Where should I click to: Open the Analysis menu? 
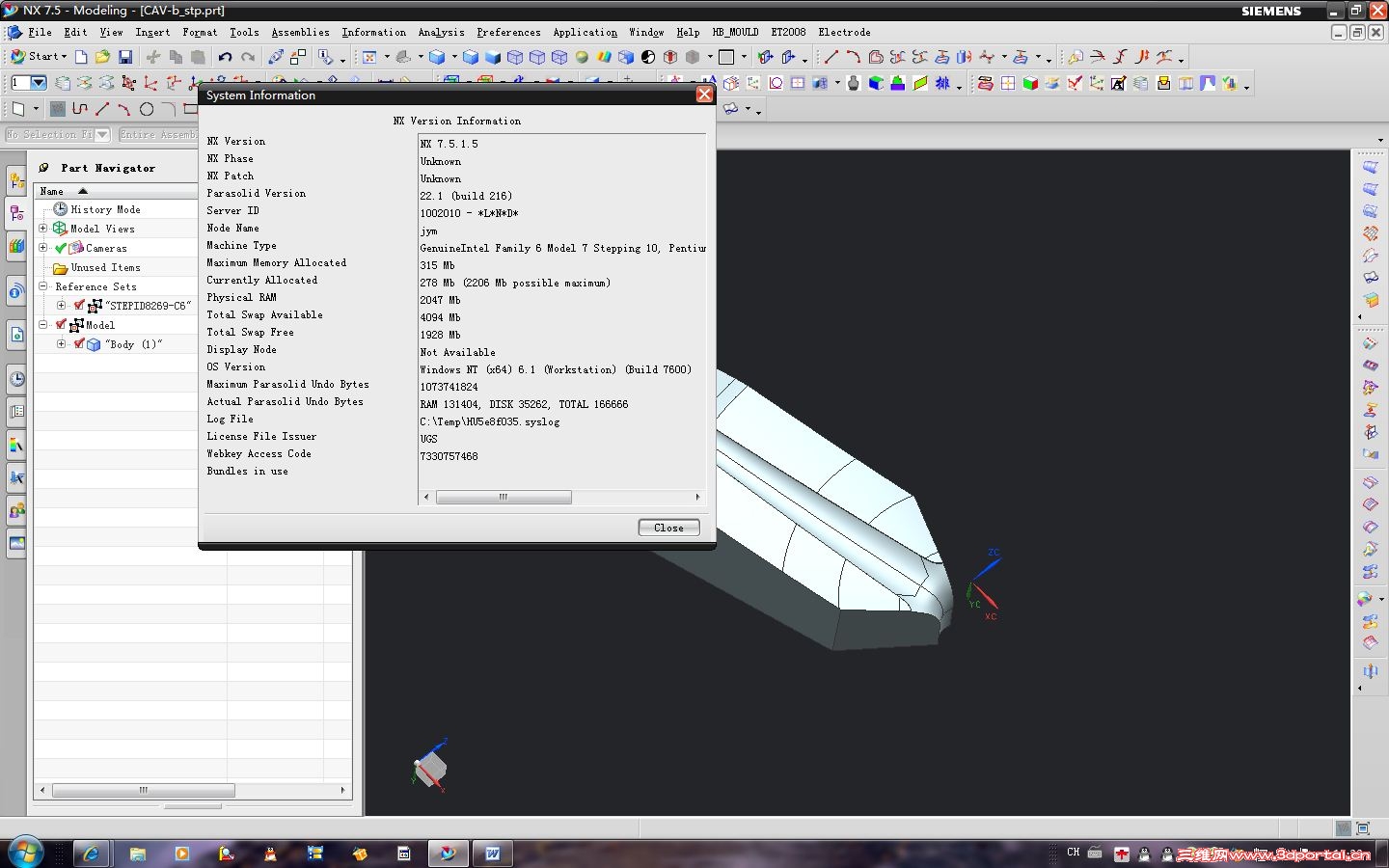[441, 32]
